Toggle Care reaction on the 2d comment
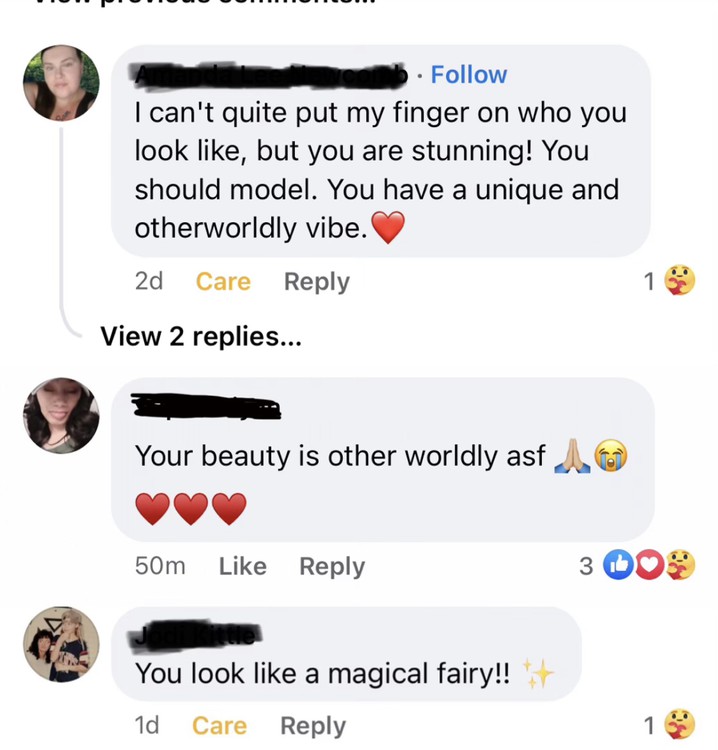 (x=223, y=282)
